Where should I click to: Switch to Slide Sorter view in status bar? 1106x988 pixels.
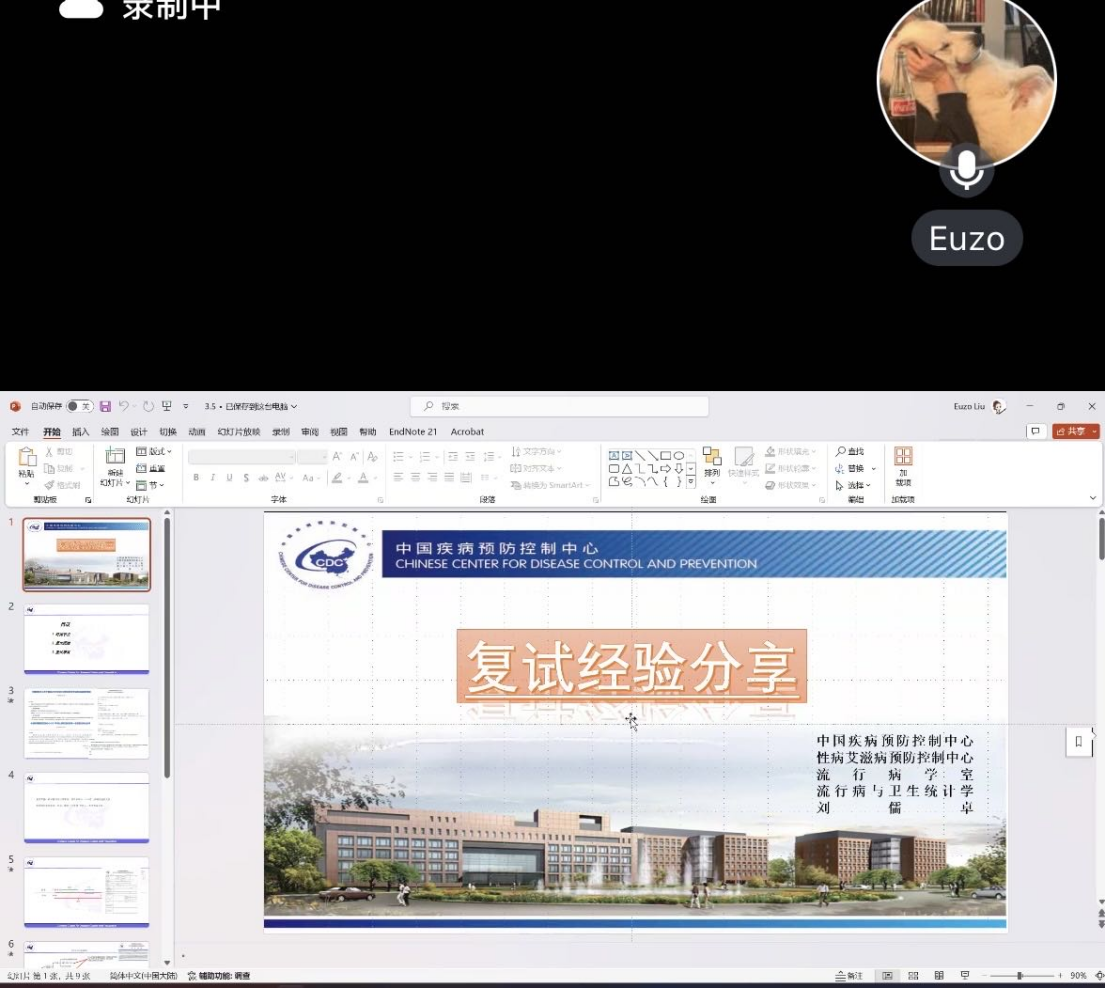coord(913,976)
